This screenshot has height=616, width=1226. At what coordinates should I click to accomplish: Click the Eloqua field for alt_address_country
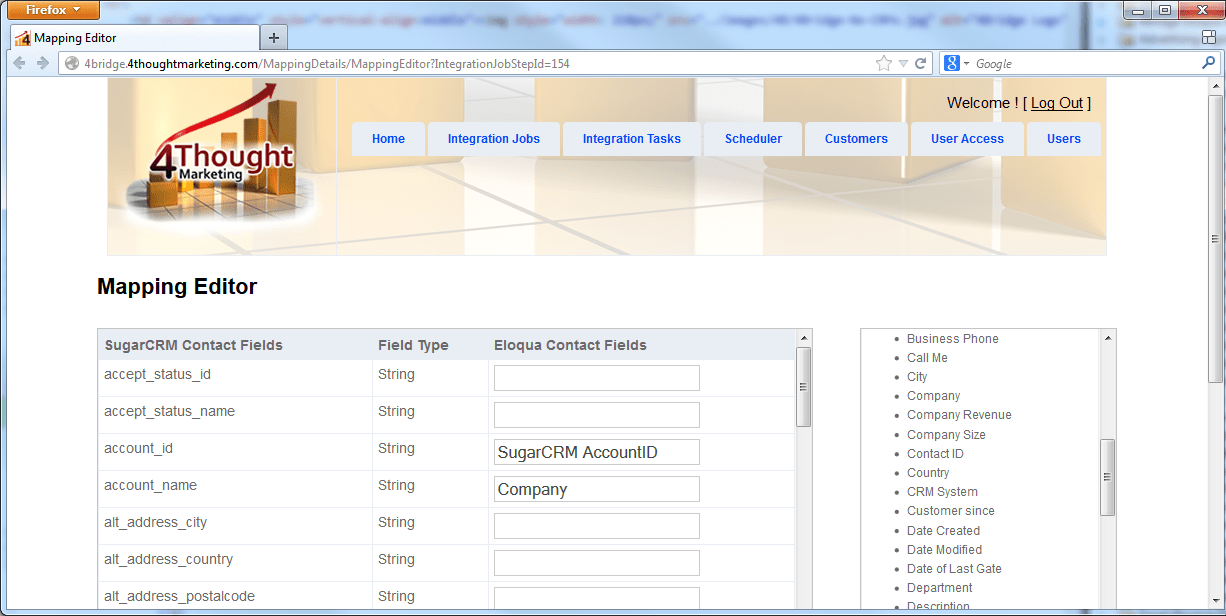(x=597, y=563)
